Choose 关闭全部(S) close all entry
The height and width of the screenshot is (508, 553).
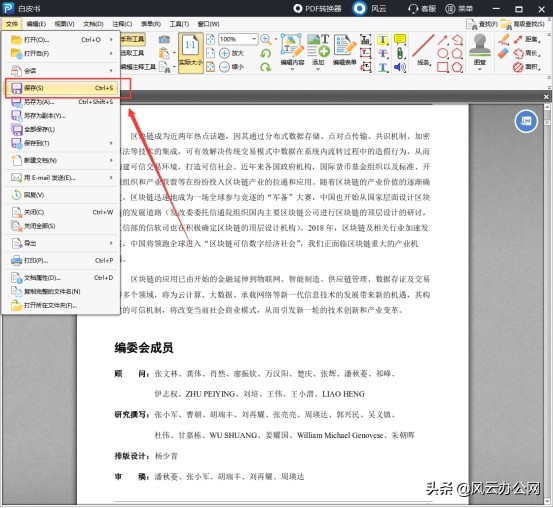(61, 226)
